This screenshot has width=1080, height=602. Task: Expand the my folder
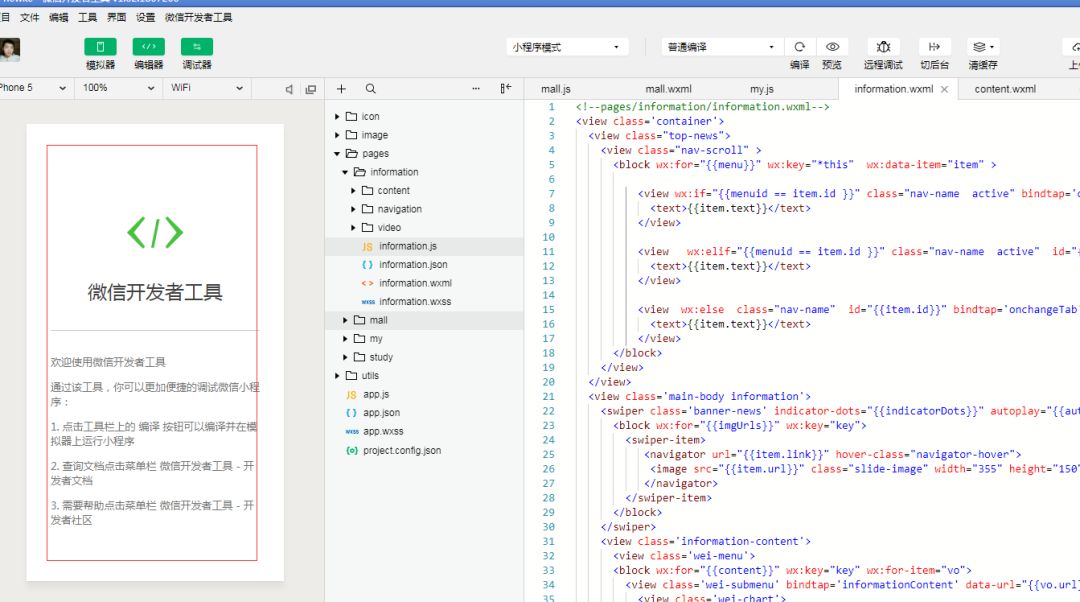pos(345,339)
